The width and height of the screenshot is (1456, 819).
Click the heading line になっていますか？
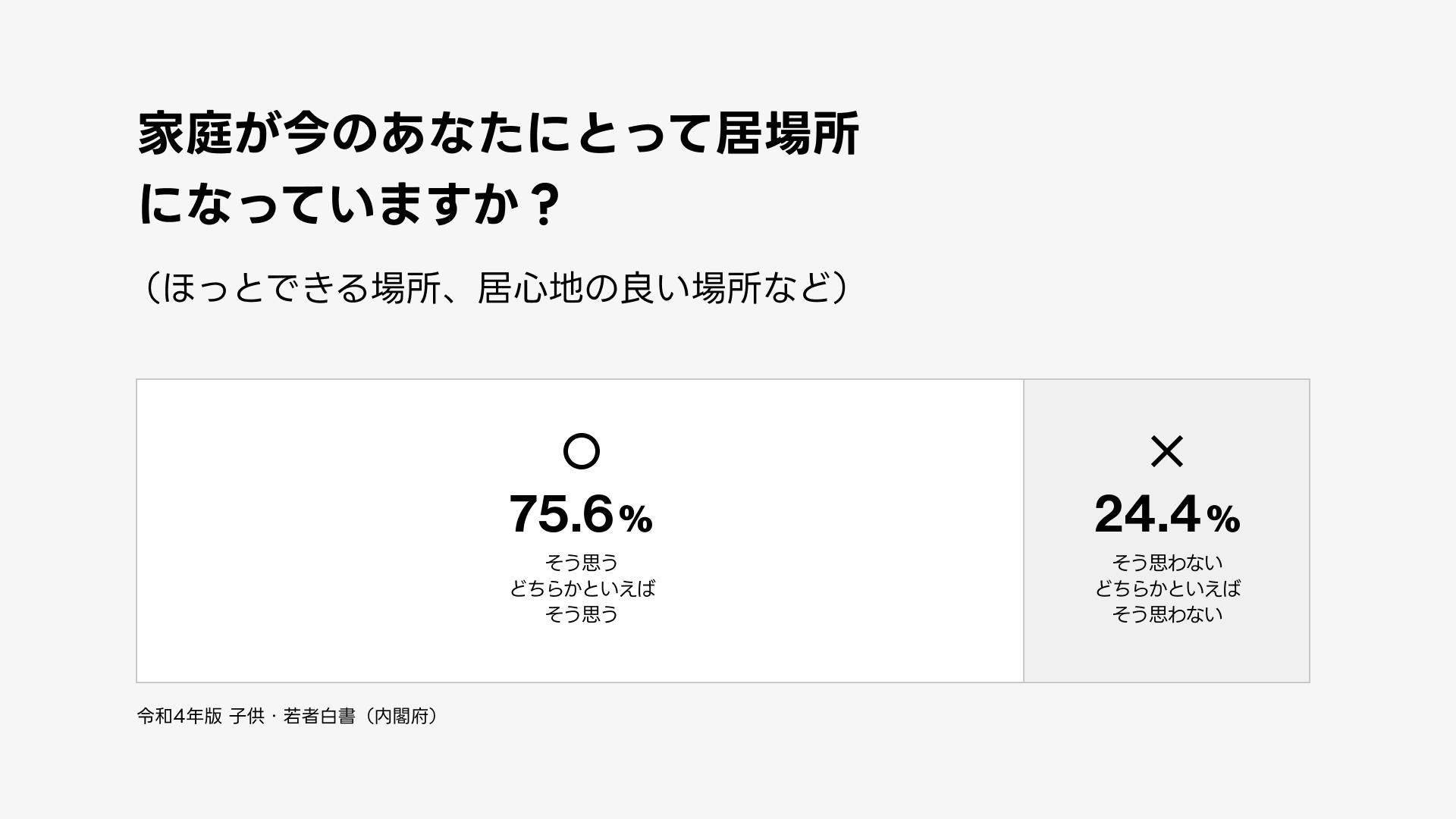[350, 205]
